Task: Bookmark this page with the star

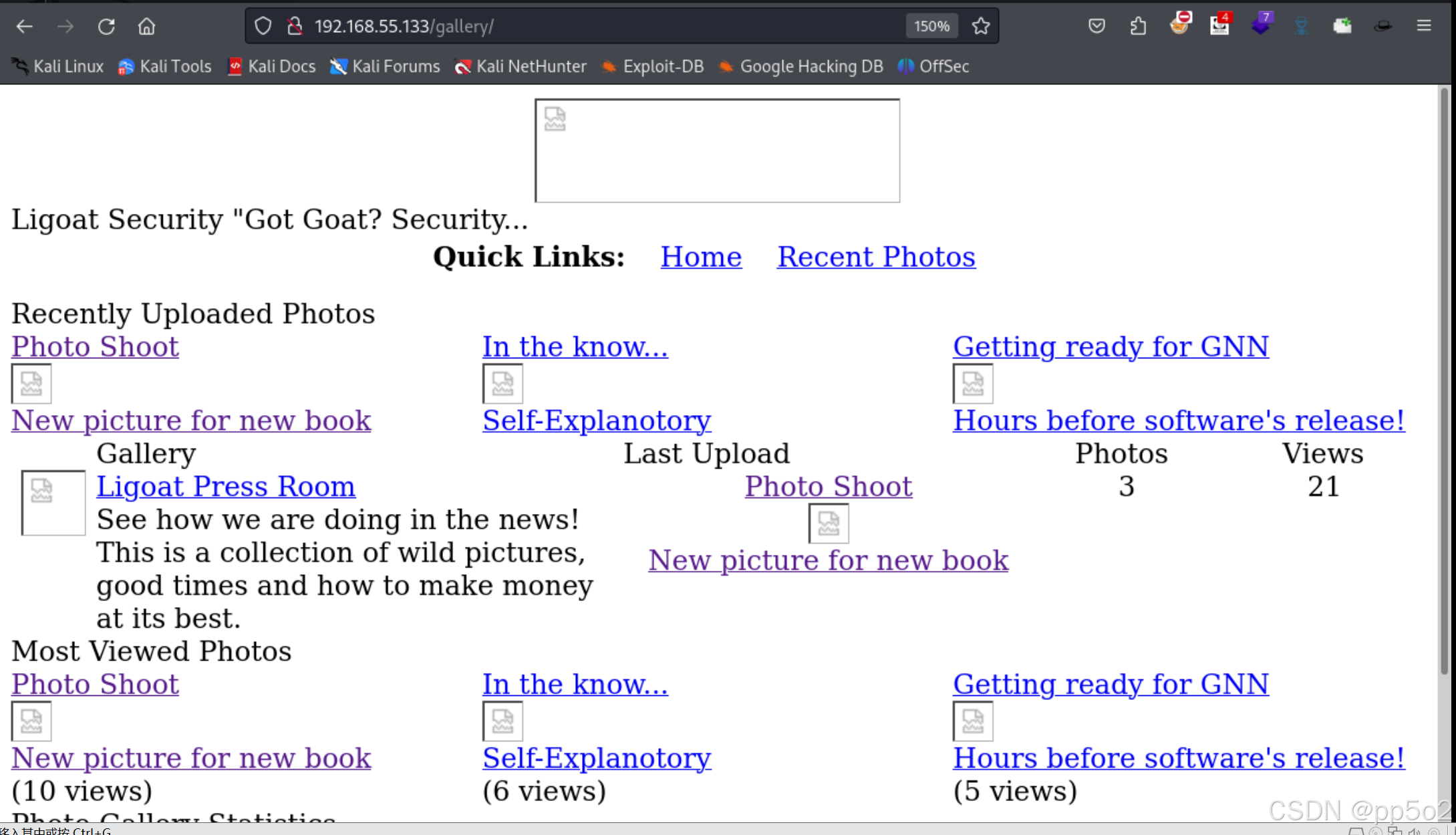Action: click(x=980, y=26)
